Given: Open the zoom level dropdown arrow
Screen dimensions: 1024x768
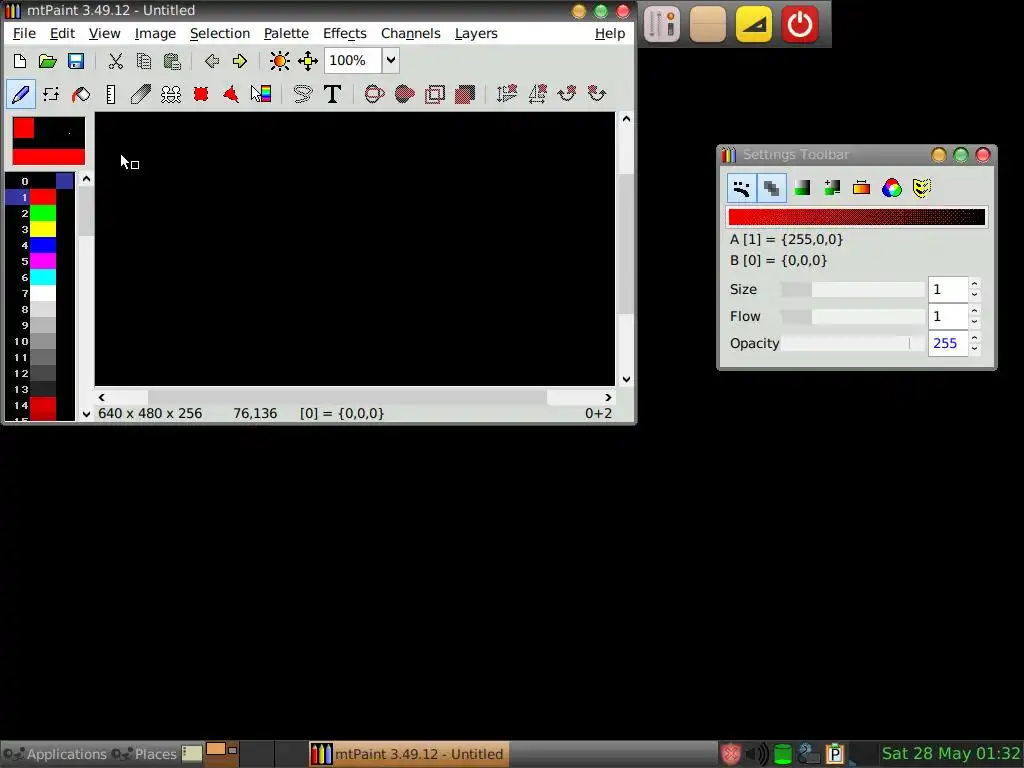Looking at the screenshot, I should 391,60.
